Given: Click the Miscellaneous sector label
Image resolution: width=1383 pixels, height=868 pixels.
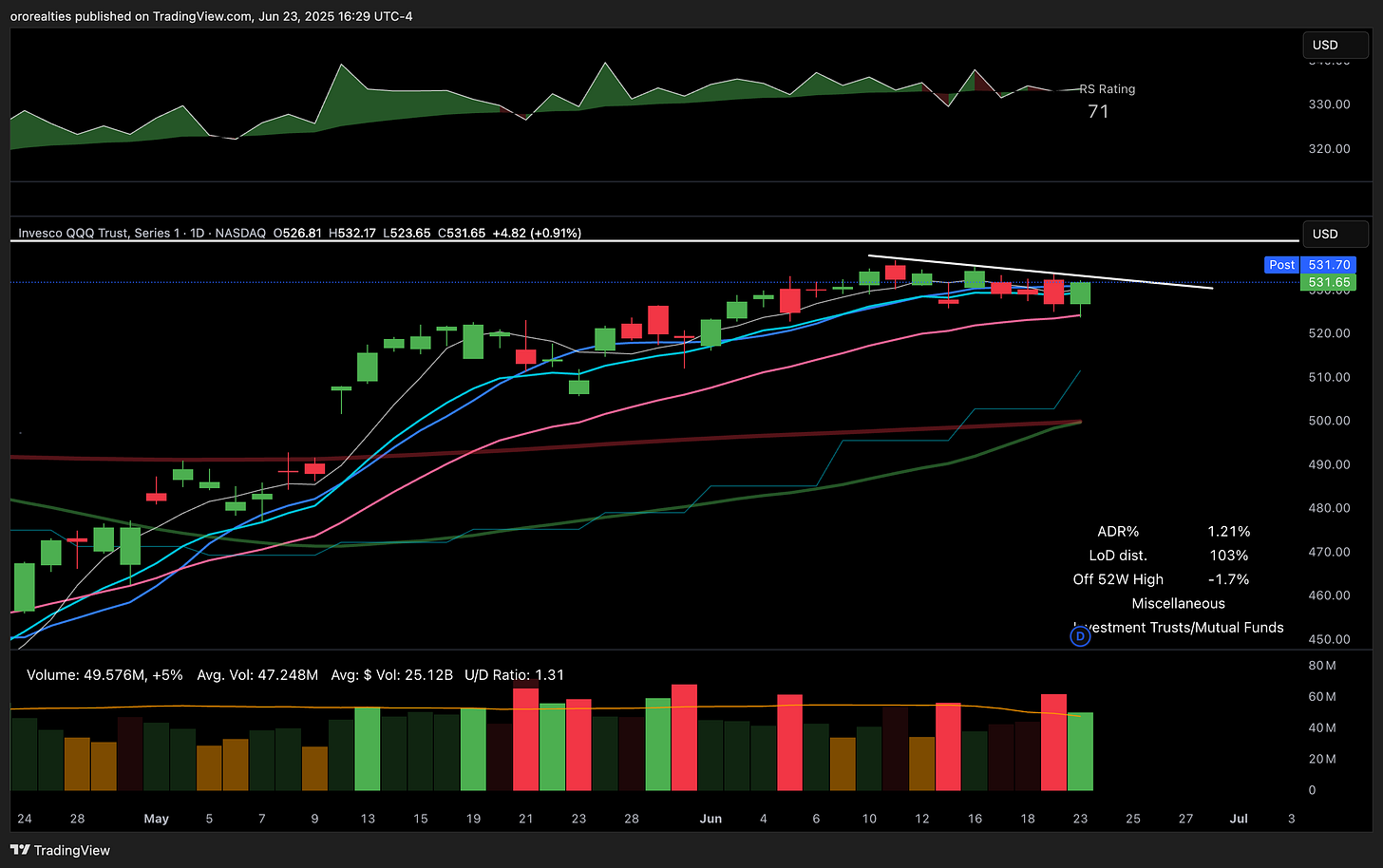Looking at the screenshot, I should click(1178, 603).
